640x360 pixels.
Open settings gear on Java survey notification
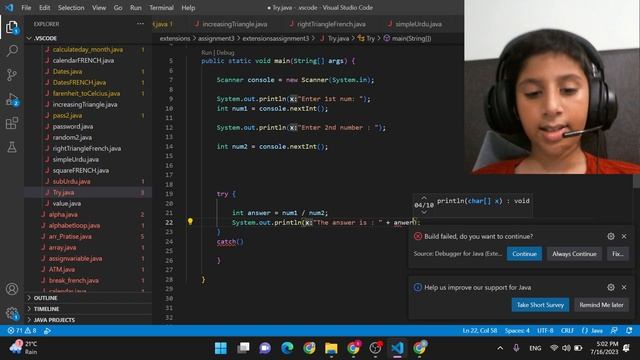pos(611,287)
